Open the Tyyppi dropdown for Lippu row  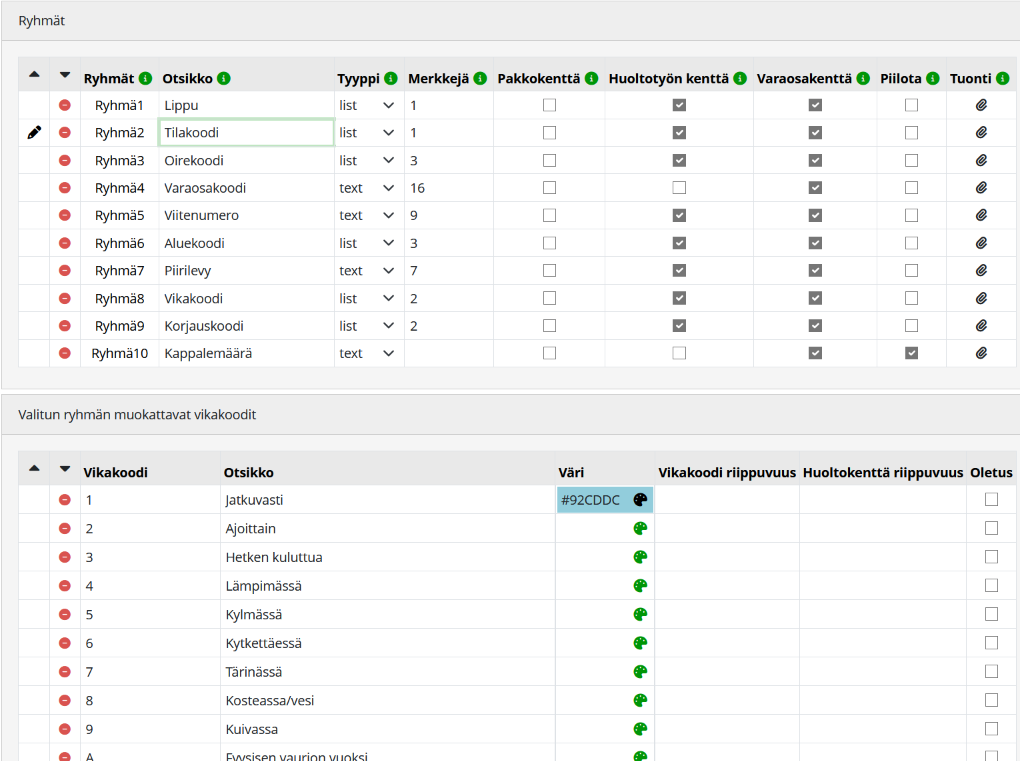(x=367, y=105)
